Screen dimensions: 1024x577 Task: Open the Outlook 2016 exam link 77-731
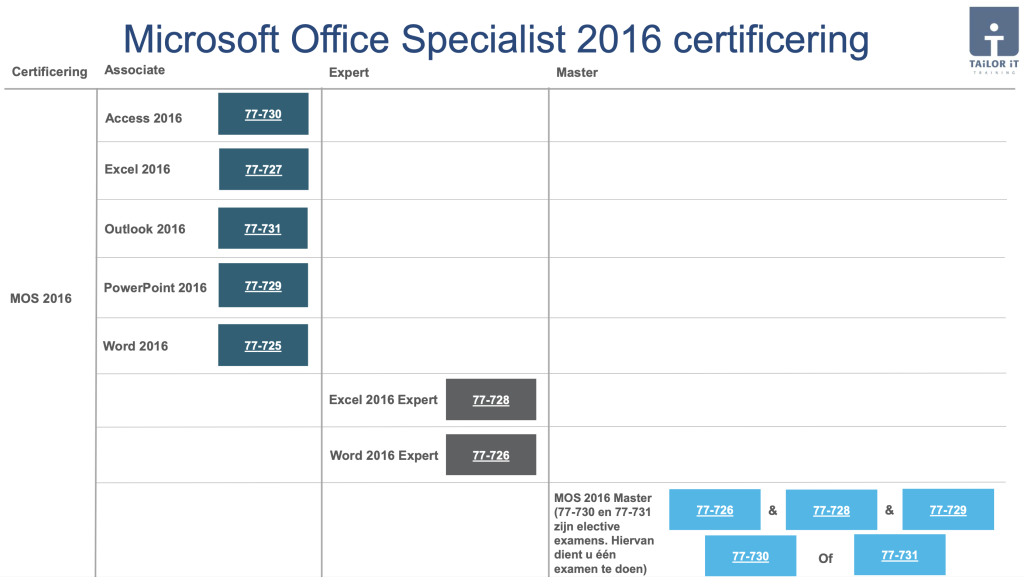click(x=263, y=228)
